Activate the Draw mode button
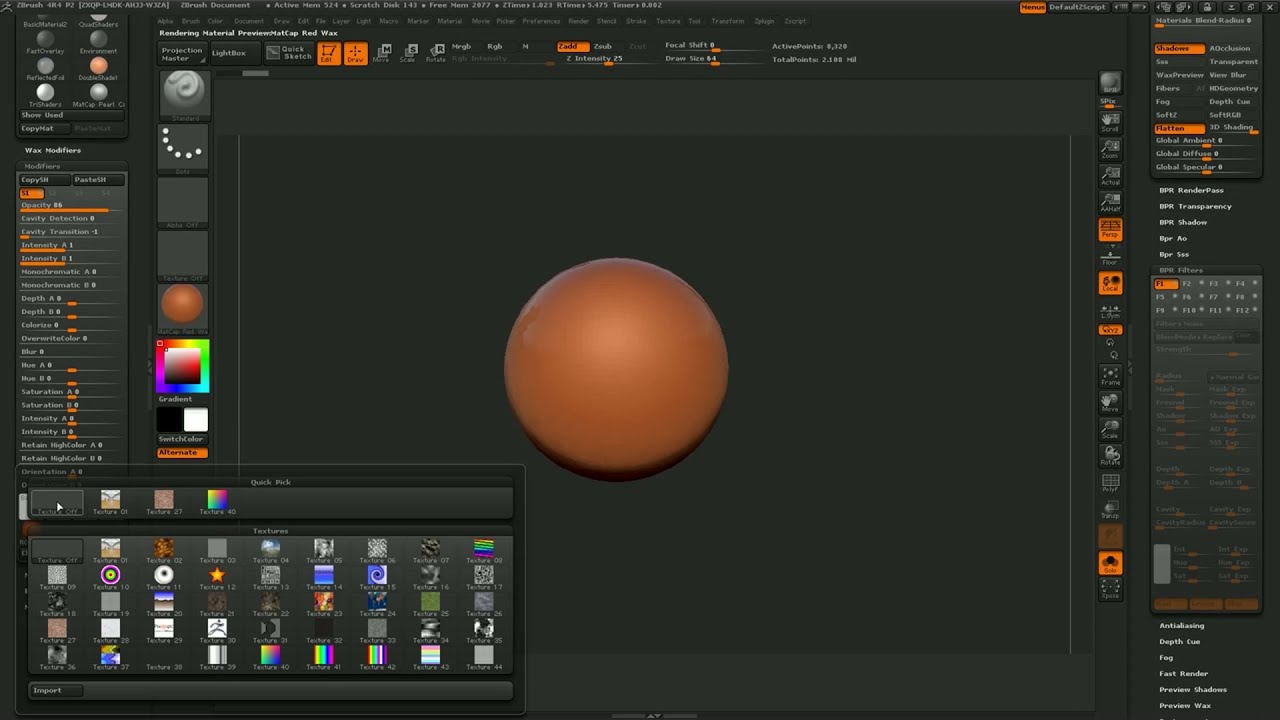 point(355,53)
